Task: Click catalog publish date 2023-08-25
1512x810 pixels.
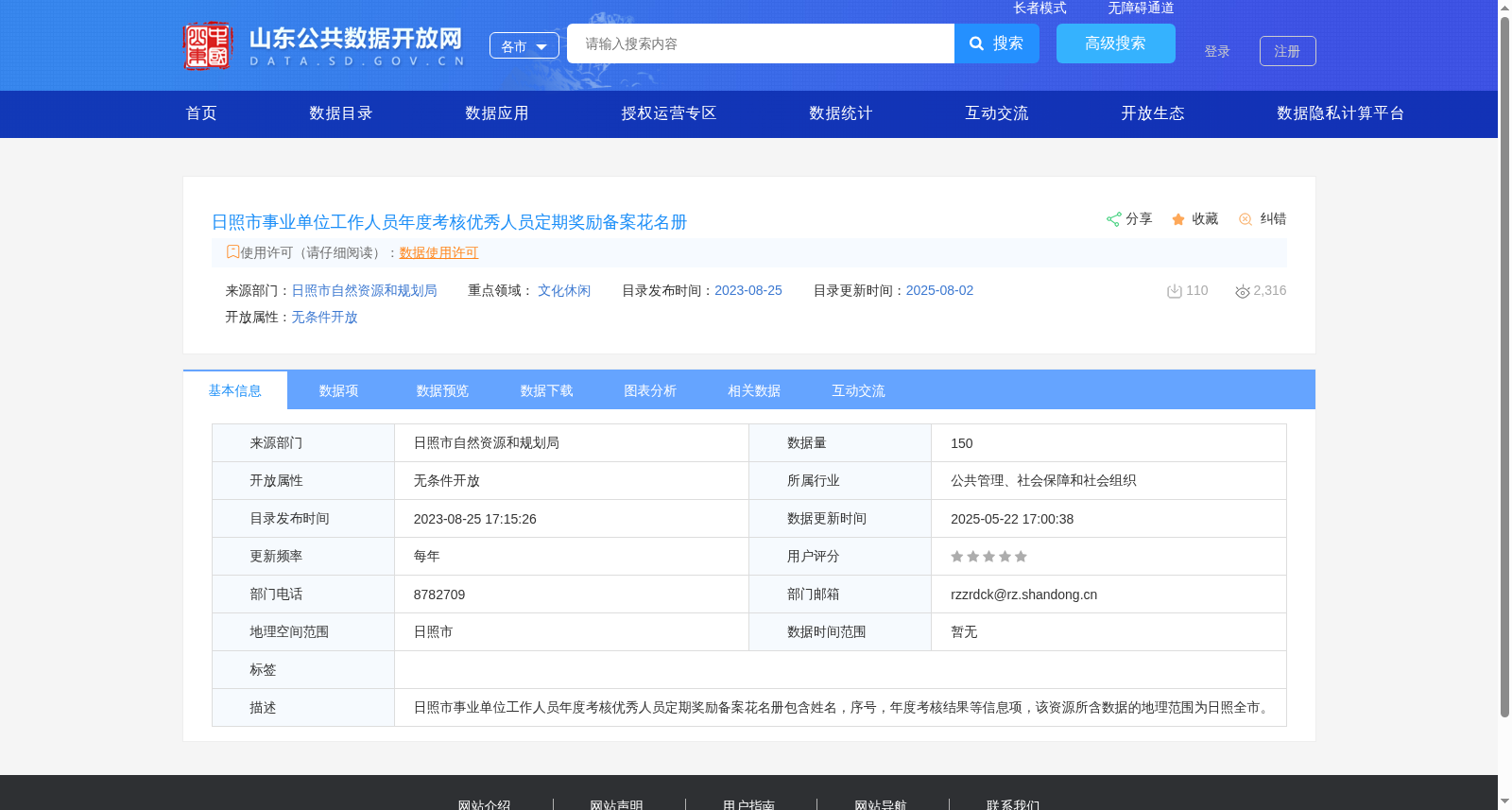Action: tap(748, 290)
